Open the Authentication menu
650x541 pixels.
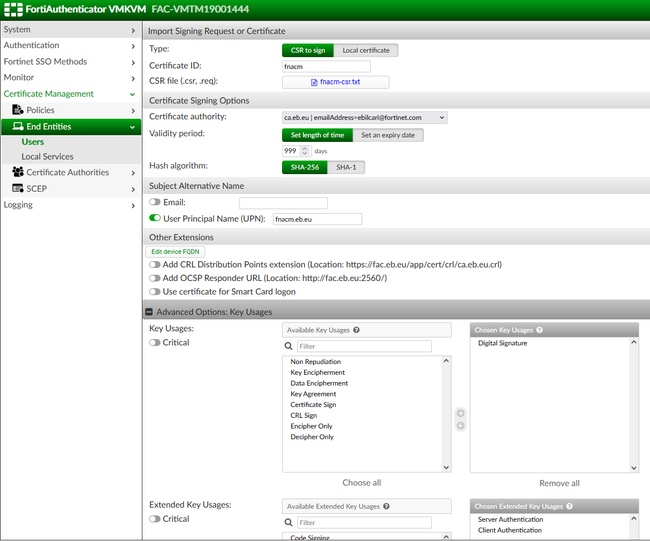click(x=71, y=46)
